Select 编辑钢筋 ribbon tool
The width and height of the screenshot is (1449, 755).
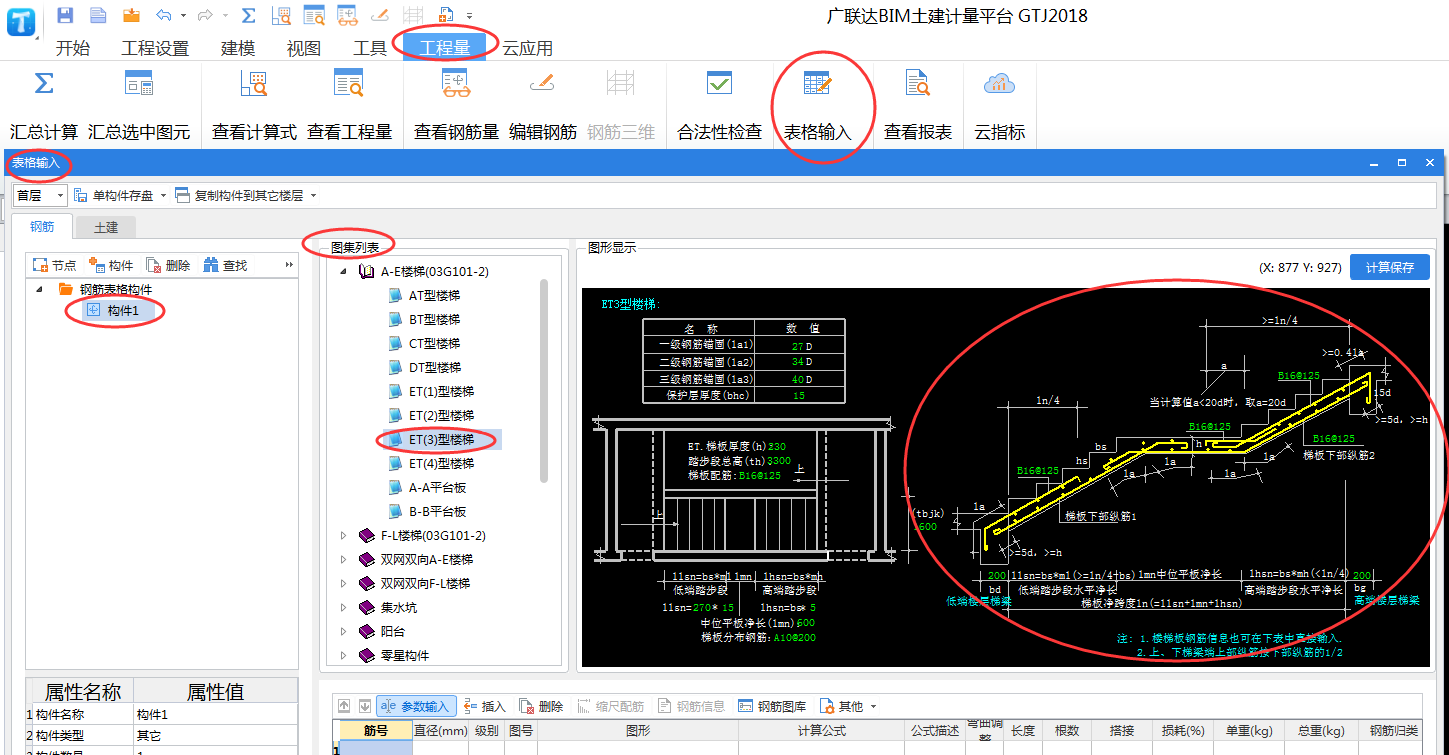[x=542, y=105]
